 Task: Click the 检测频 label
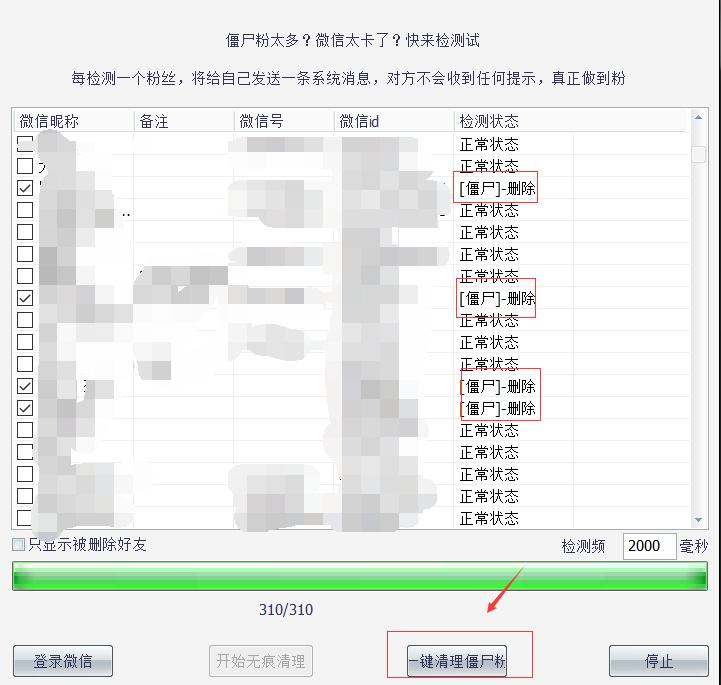click(583, 546)
